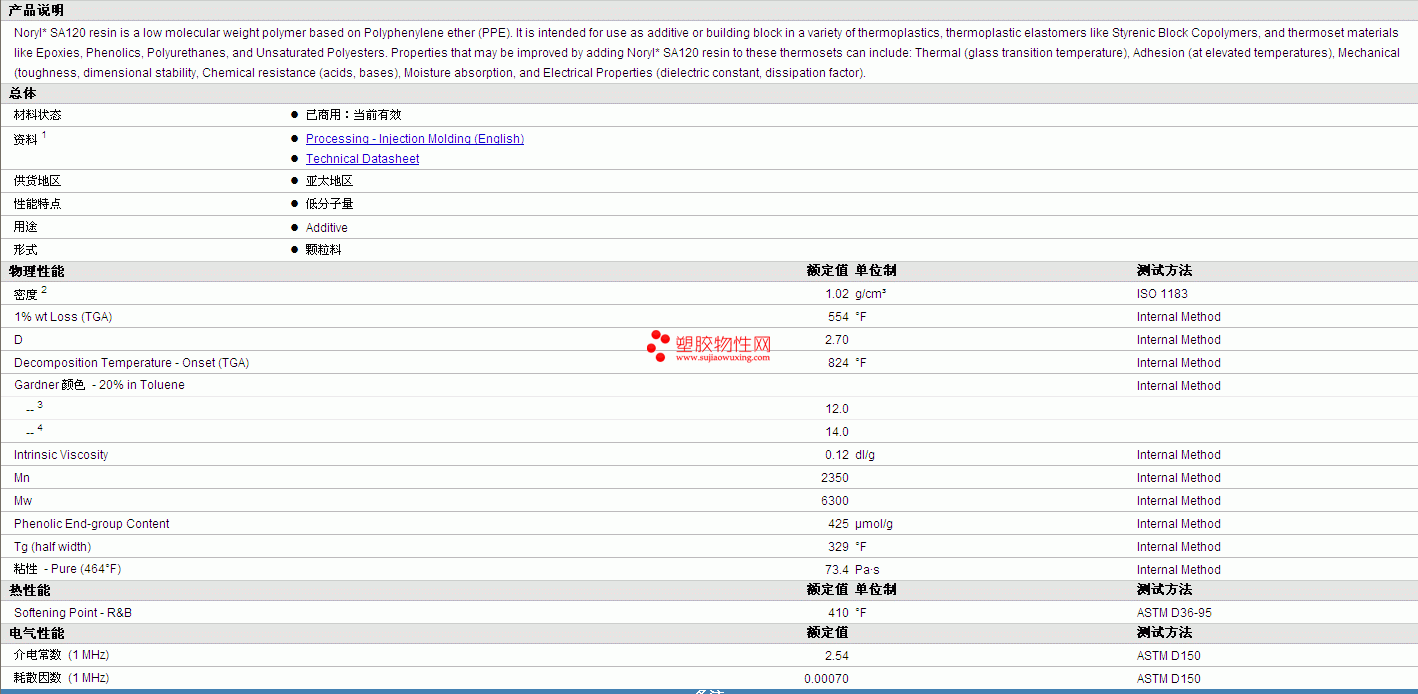Select the Intrinsic Viscosity label

pos(61,455)
